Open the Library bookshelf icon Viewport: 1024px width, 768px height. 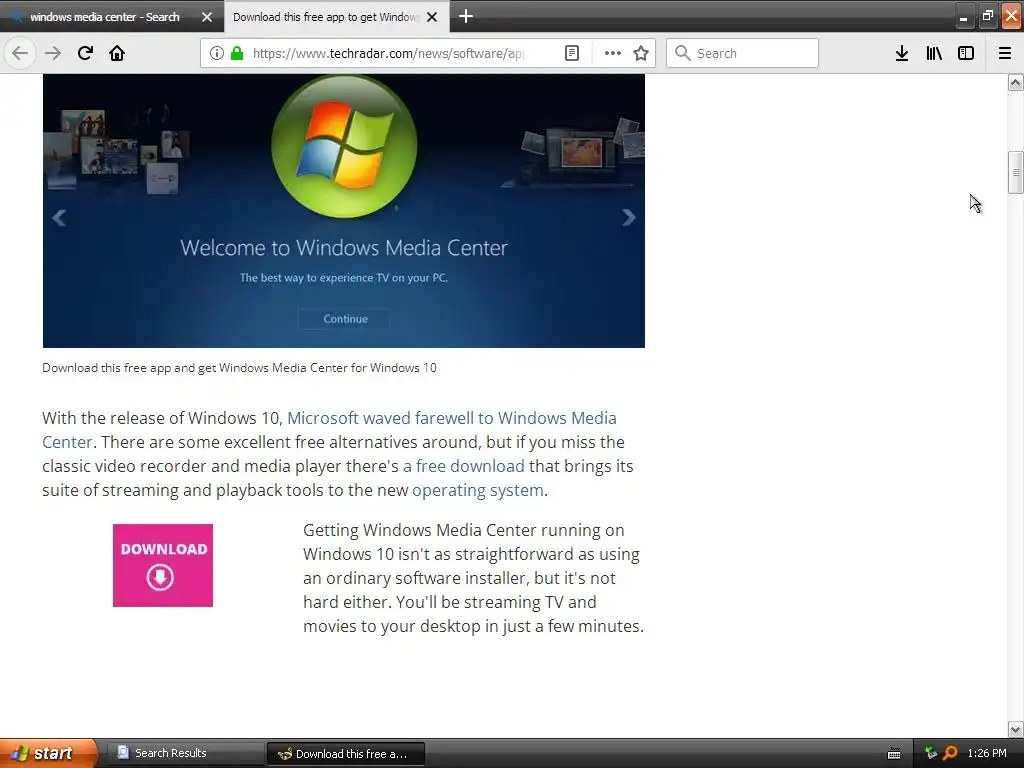934,53
